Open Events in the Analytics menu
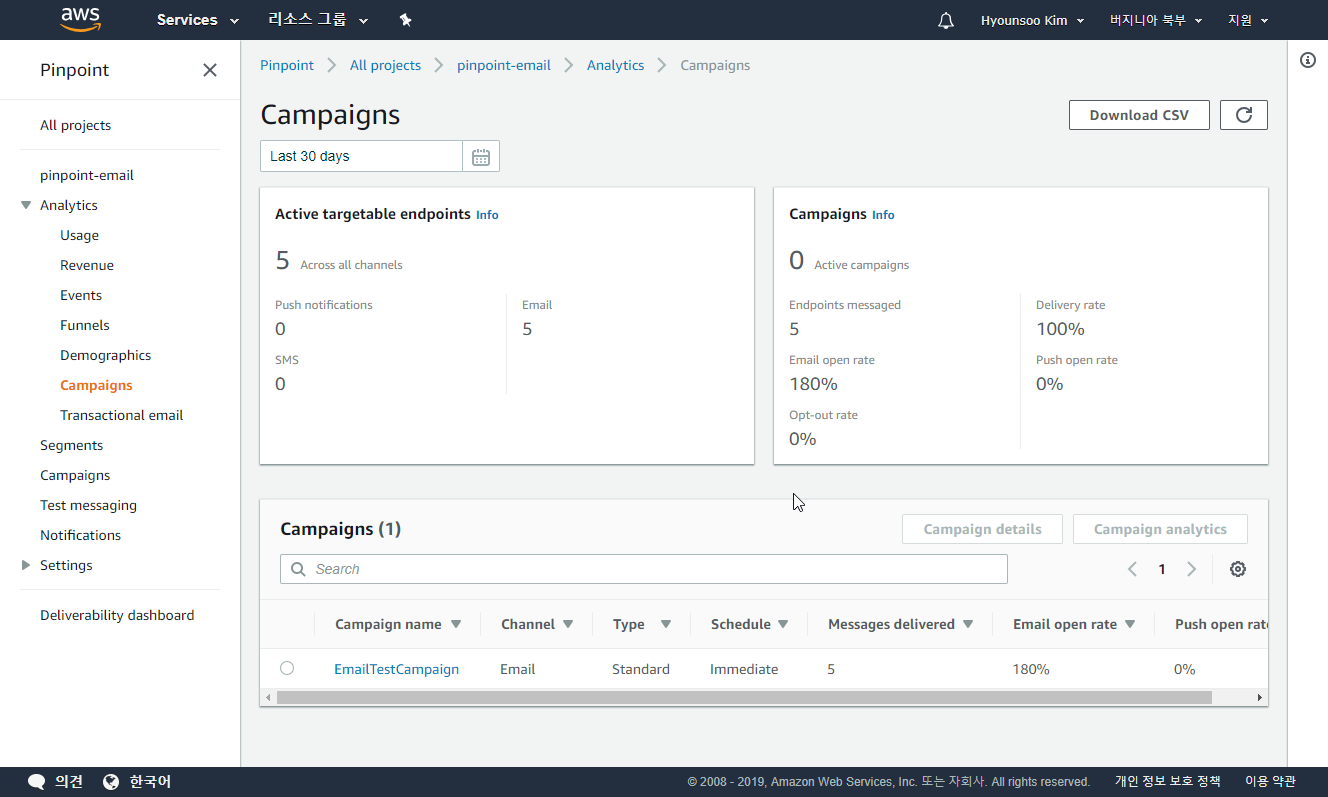This screenshot has width=1328, height=797. pyautogui.click(x=81, y=295)
